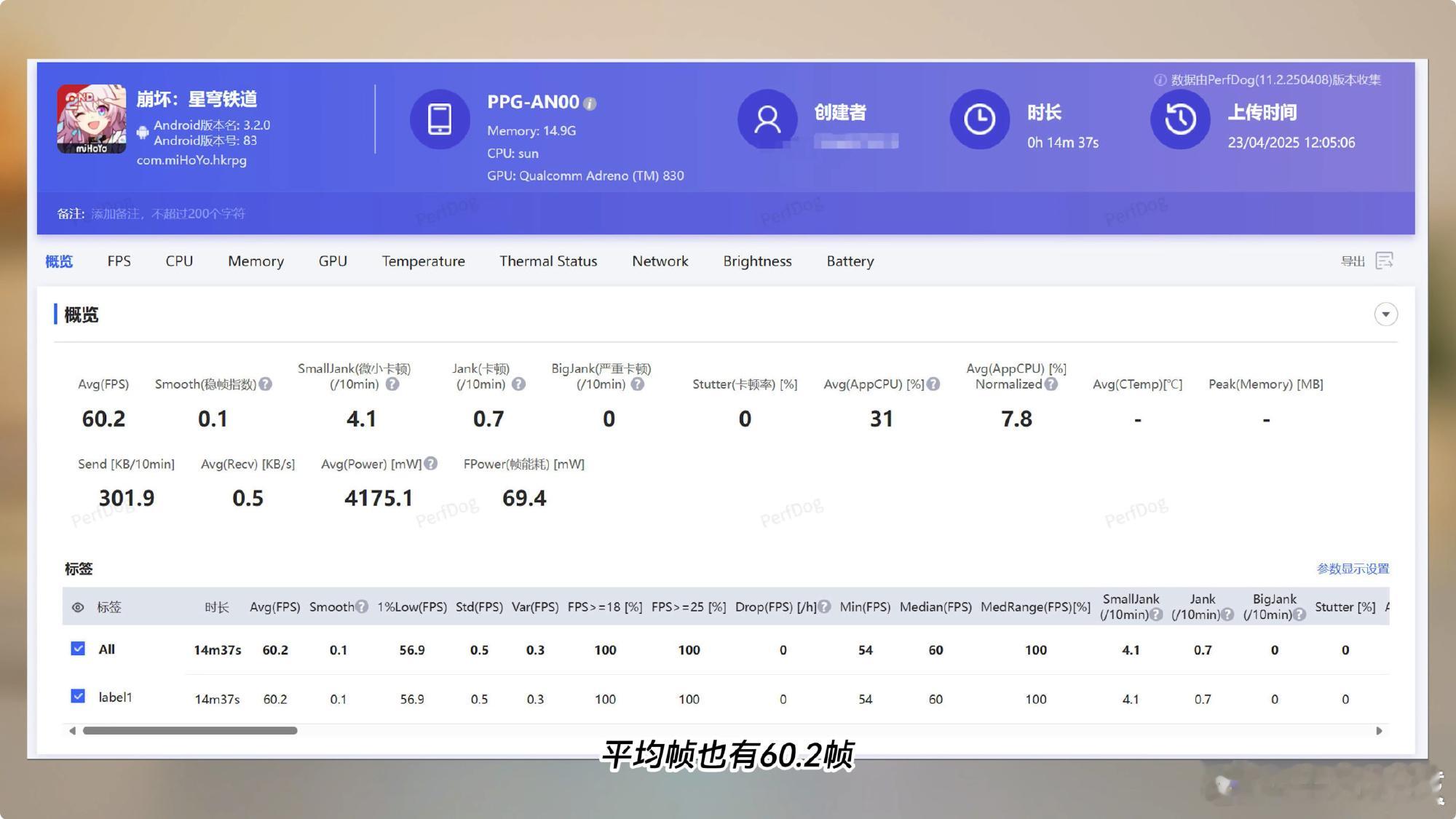The image size is (1456, 819).
Task: Click the FPower value 69.4
Action: (524, 499)
